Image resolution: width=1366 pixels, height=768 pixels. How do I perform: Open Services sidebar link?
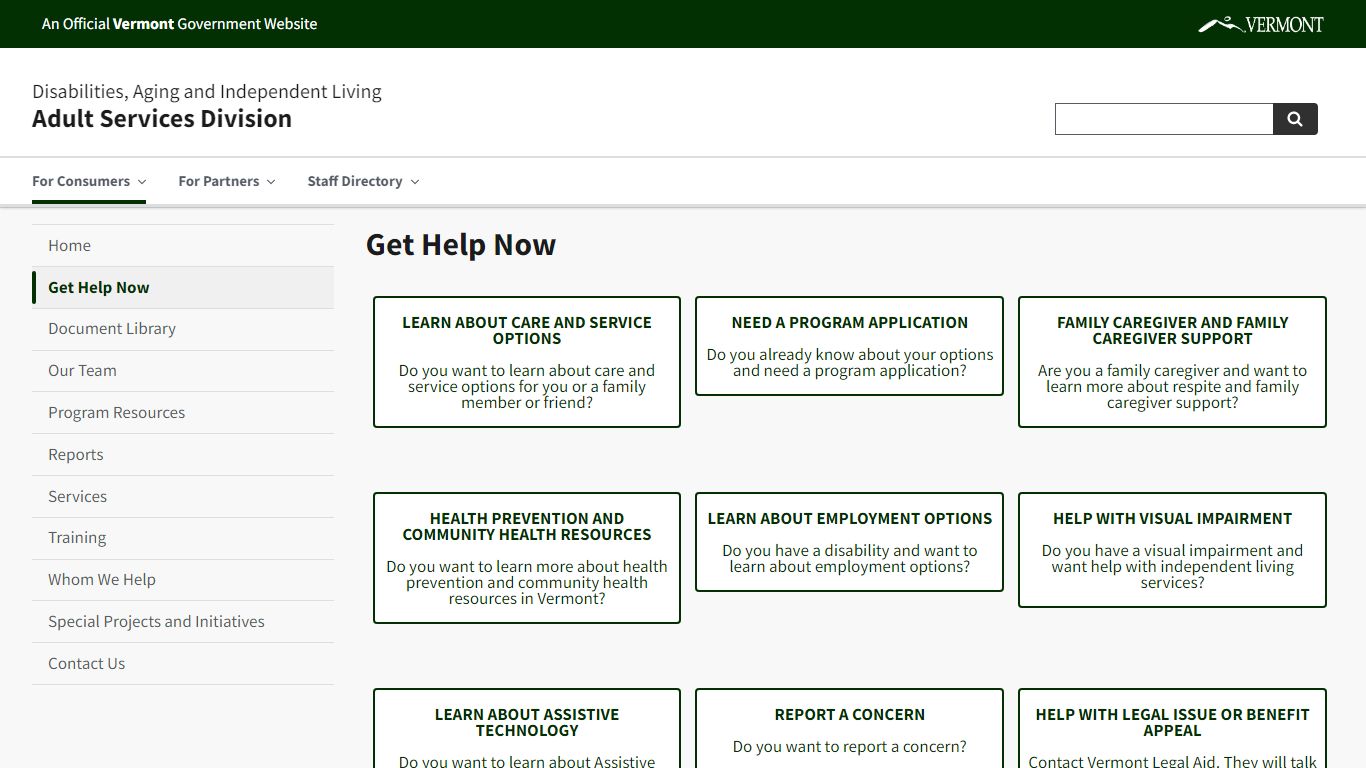pos(183,497)
